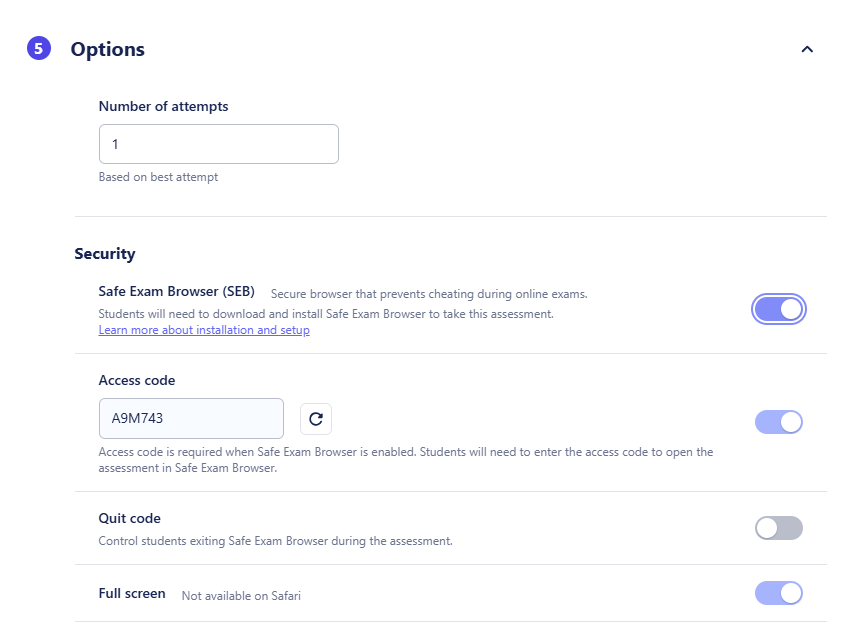Turn off the Access code toggle
Viewport: 866px width, 627px height.
point(779,422)
